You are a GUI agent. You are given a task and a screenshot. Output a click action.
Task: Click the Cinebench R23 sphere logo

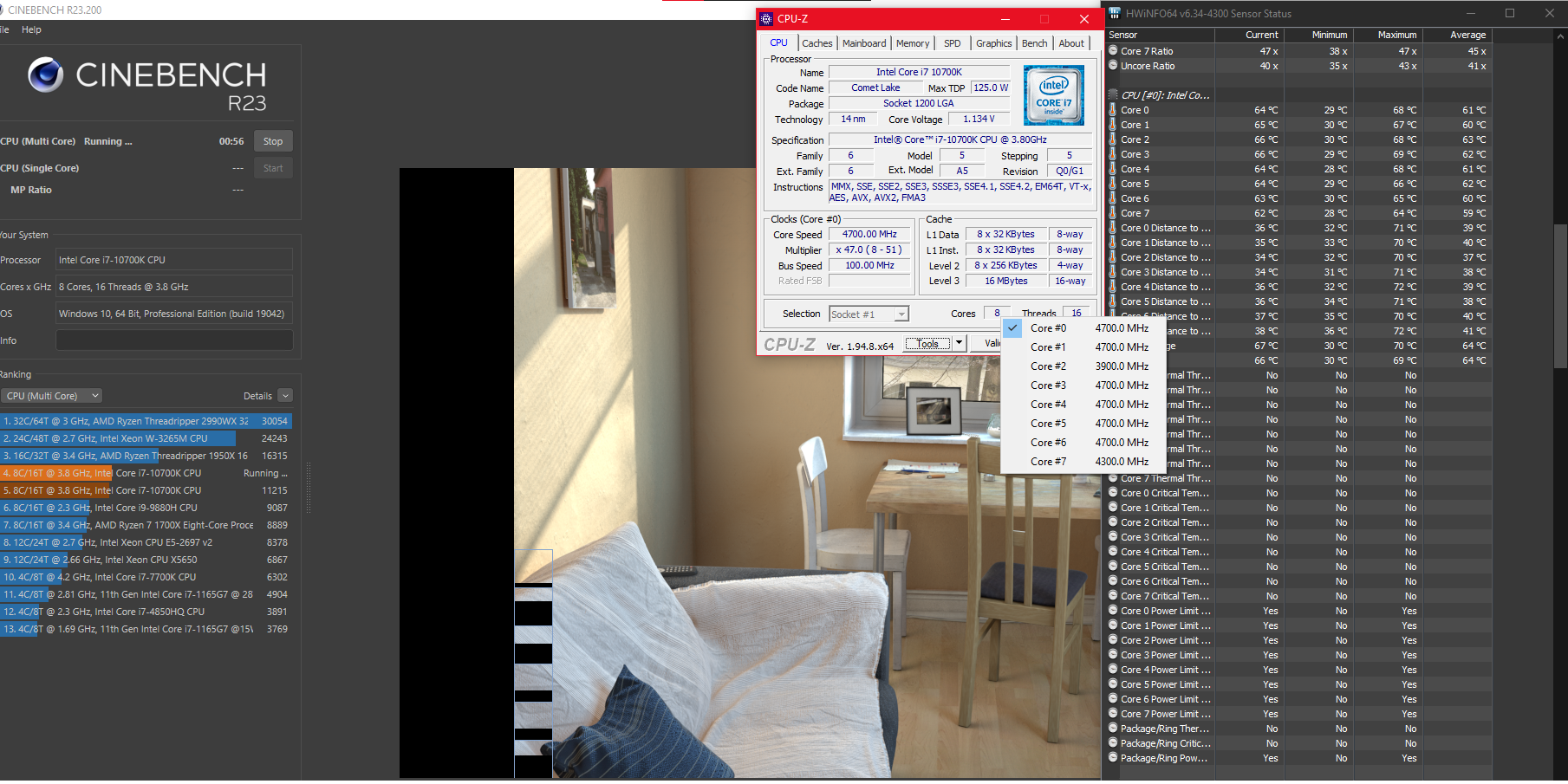click(46, 75)
